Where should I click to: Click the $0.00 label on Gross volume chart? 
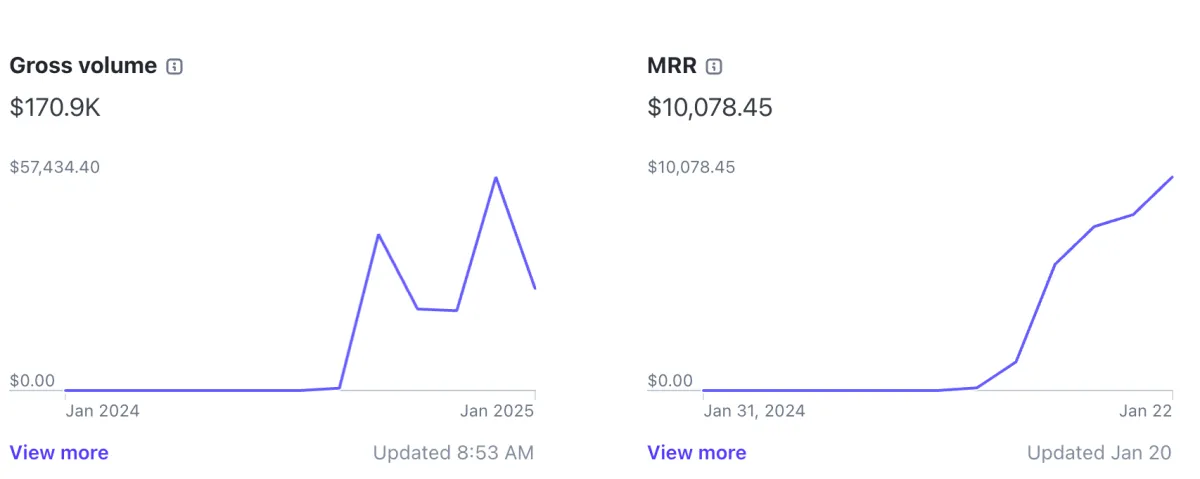point(32,381)
